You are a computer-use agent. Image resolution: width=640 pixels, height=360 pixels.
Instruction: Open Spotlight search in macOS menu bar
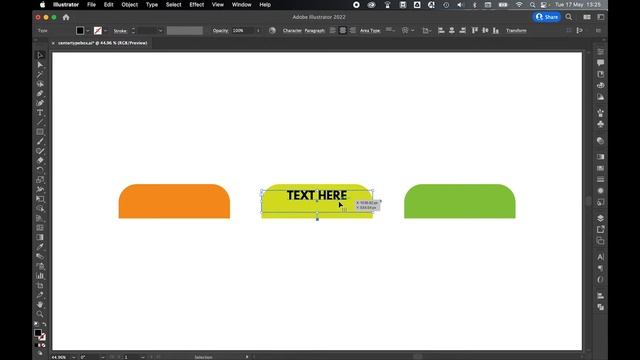[x=532, y=5]
